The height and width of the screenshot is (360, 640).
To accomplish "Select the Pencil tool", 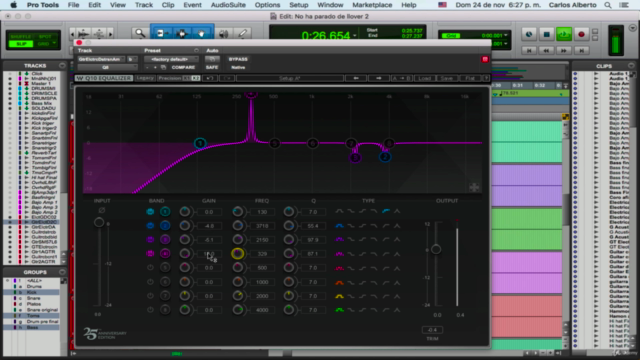I will pos(242,33).
